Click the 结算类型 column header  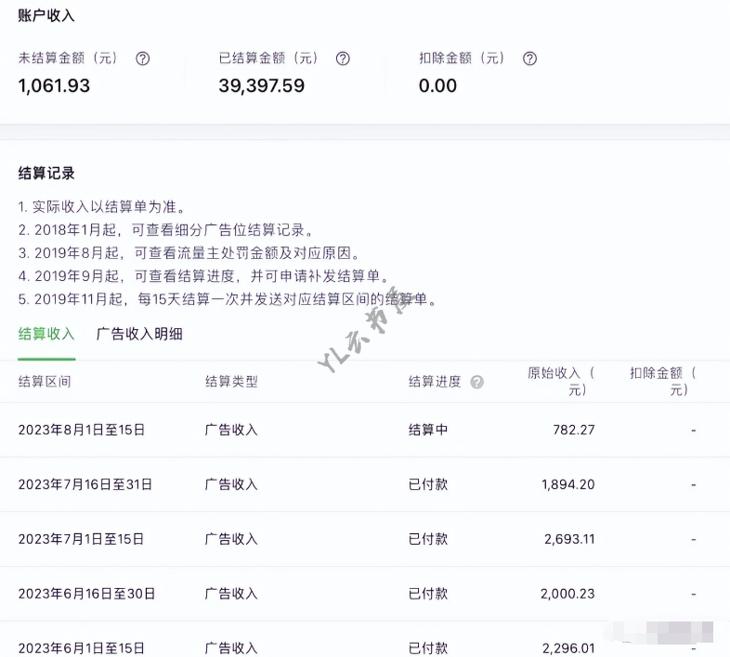tap(231, 382)
